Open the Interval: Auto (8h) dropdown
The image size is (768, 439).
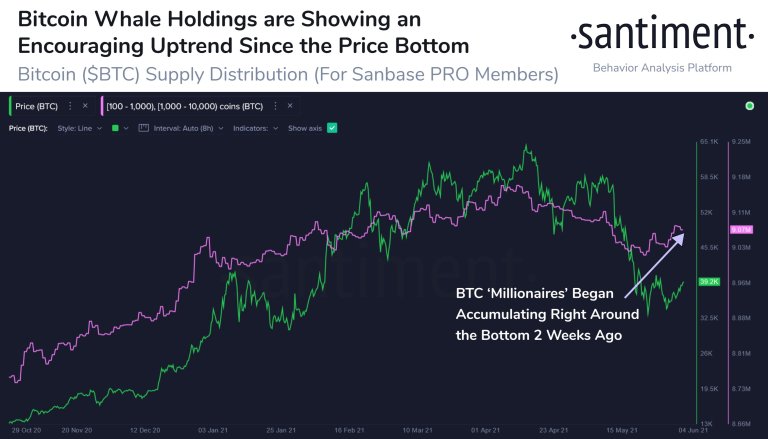click(188, 128)
